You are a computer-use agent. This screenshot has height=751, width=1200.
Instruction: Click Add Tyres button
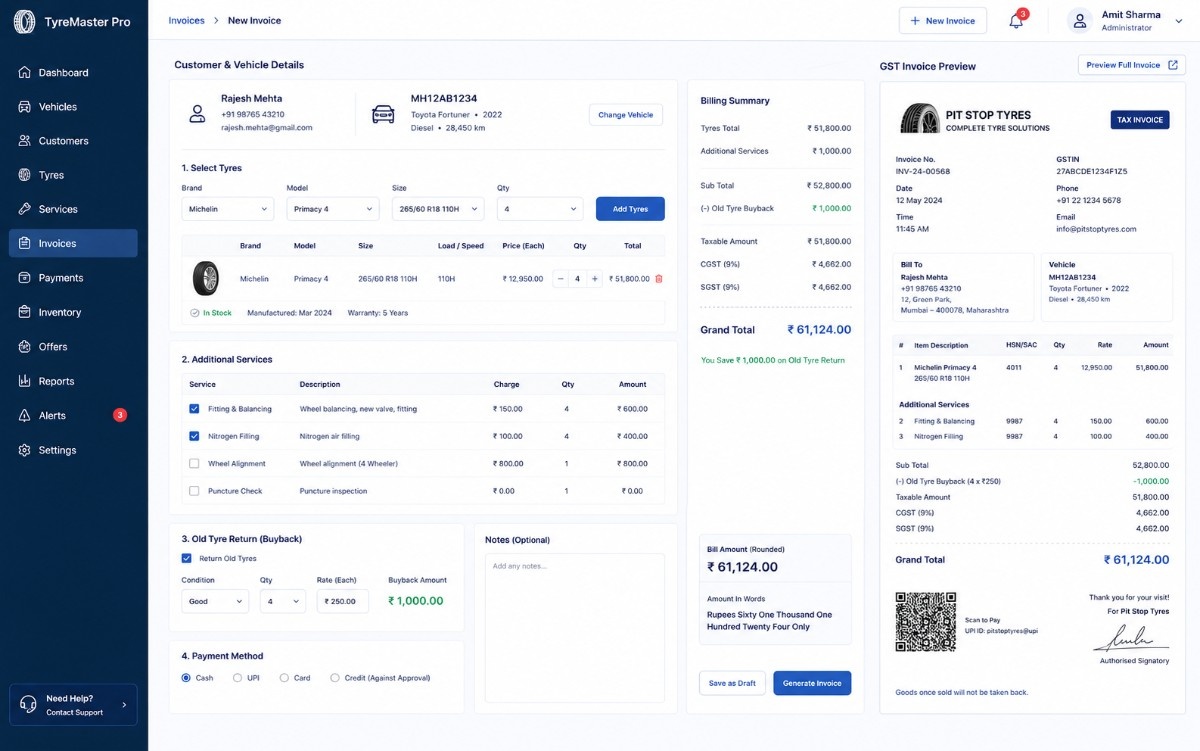pyautogui.click(x=630, y=209)
